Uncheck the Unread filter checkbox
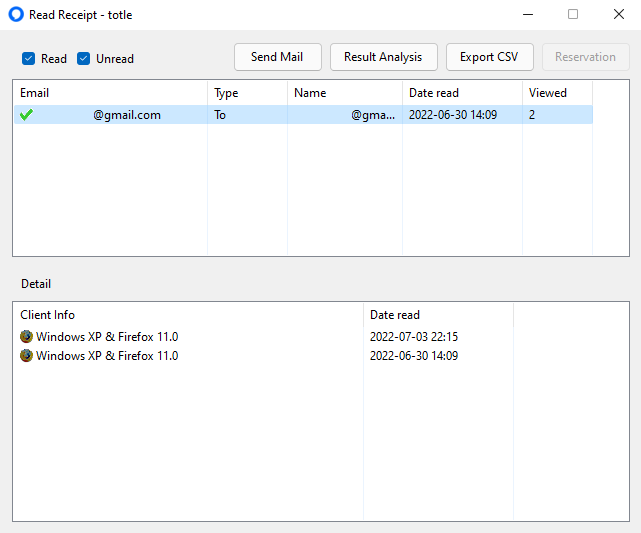 click(83, 58)
